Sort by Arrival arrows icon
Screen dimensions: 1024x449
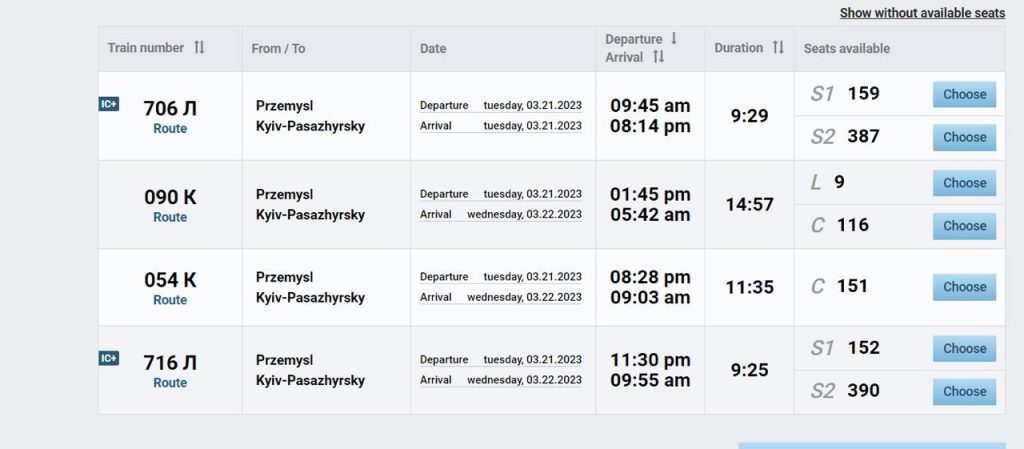pyautogui.click(x=658, y=57)
